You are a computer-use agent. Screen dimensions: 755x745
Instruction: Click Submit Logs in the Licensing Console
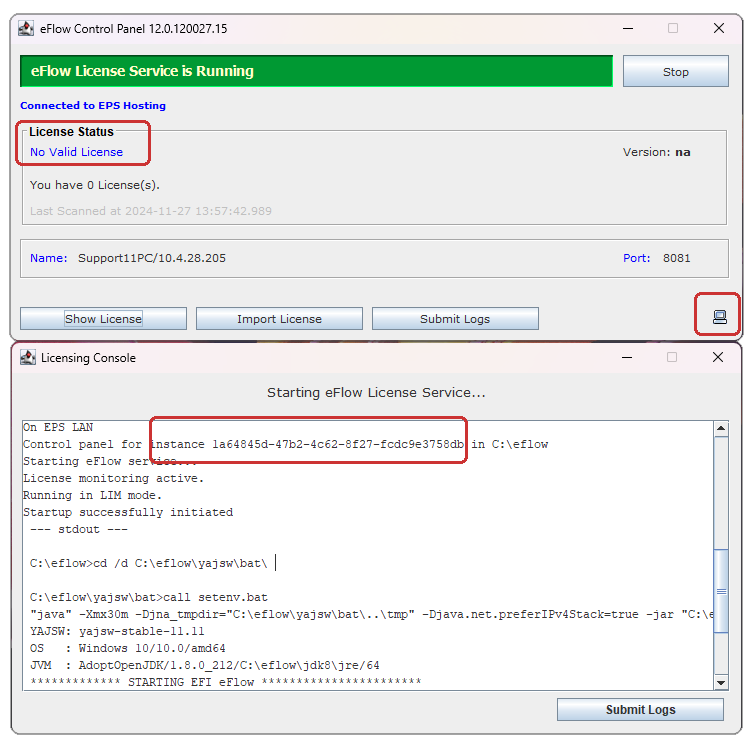640,710
